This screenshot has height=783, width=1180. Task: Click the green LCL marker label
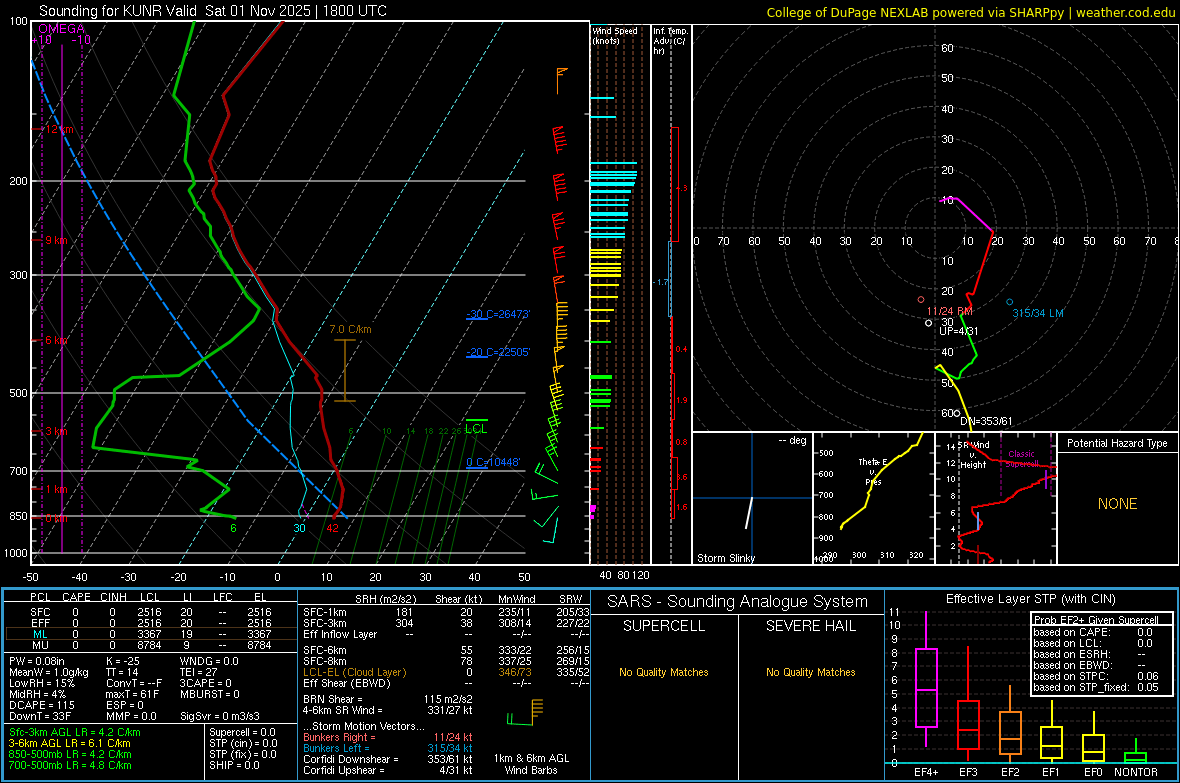pyautogui.click(x=476, y=428)
